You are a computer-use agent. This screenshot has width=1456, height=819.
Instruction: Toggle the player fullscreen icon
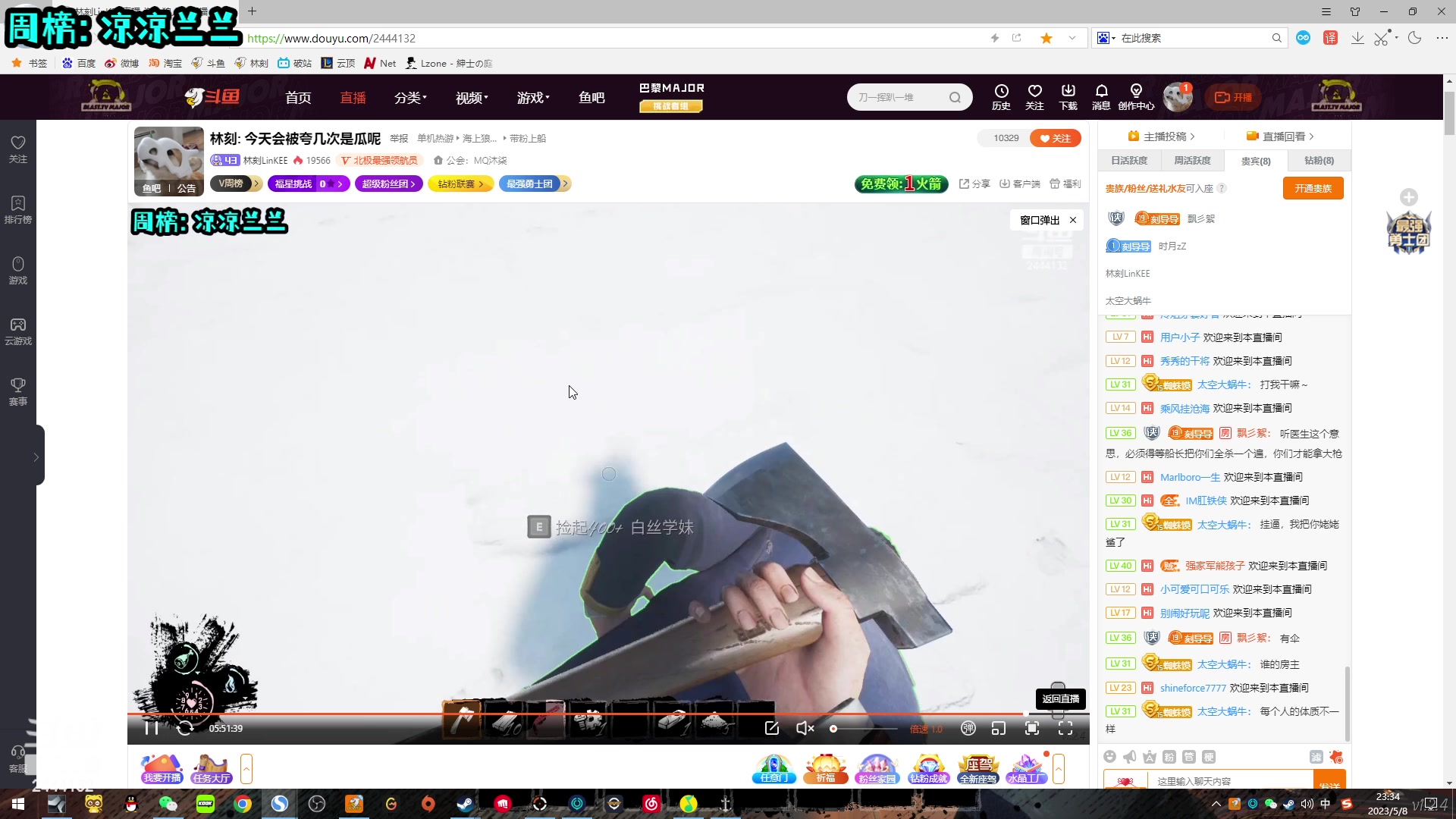[1065, 728]
